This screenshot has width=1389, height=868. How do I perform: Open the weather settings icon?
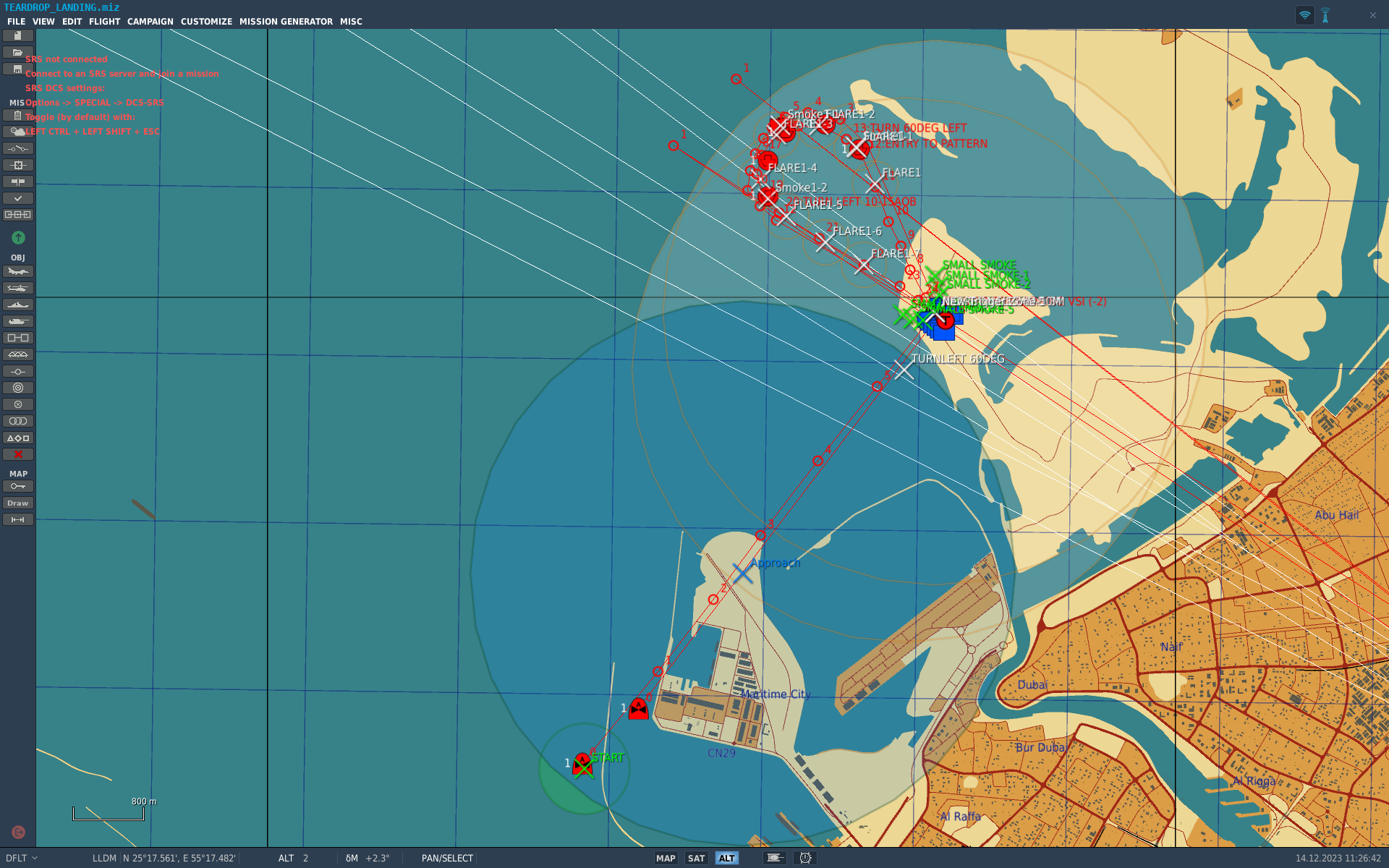[x=18, y=132]
